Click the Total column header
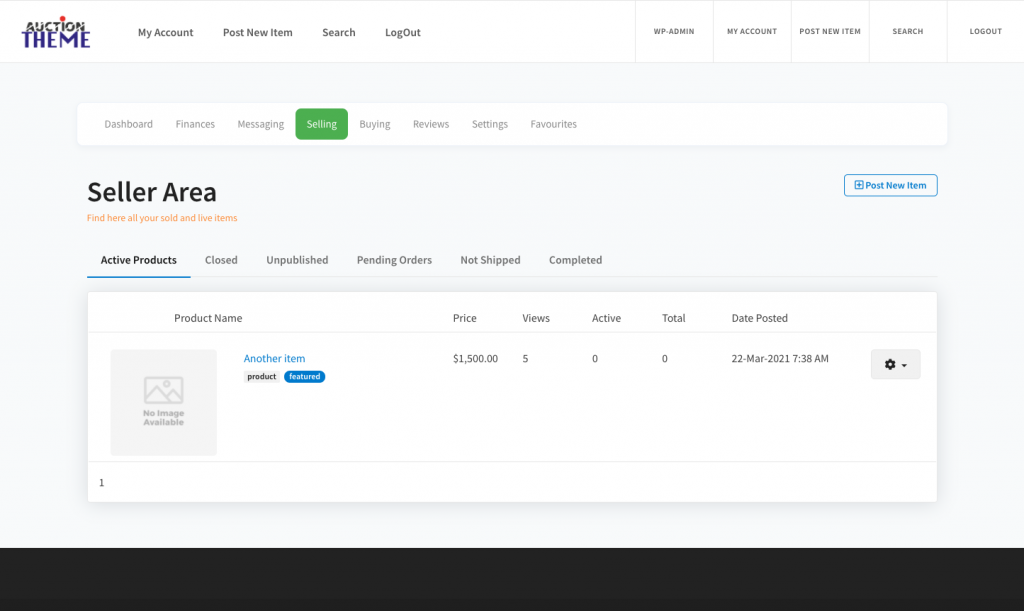1024x611 pixels. pos(673,318)
